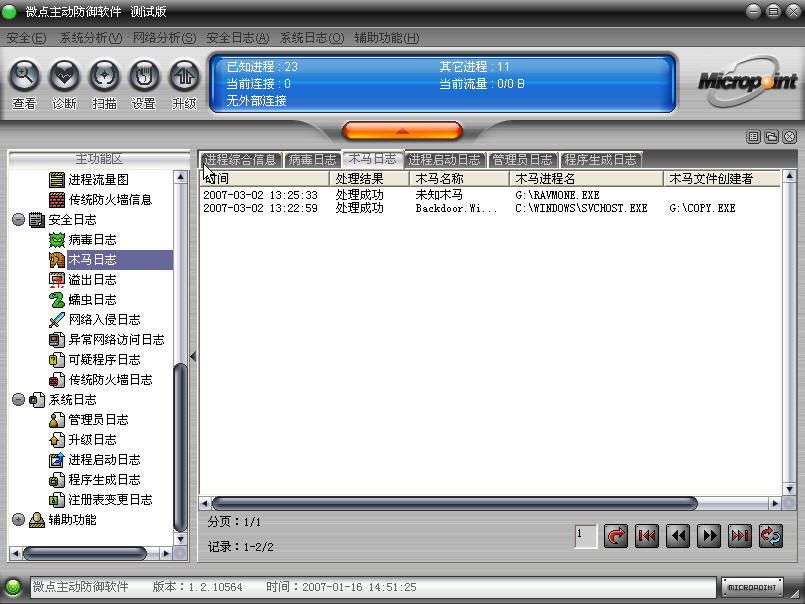Sort by the 木马名称 column header
The width and height of the screenshot is (805, 604).
click(459, 179)
